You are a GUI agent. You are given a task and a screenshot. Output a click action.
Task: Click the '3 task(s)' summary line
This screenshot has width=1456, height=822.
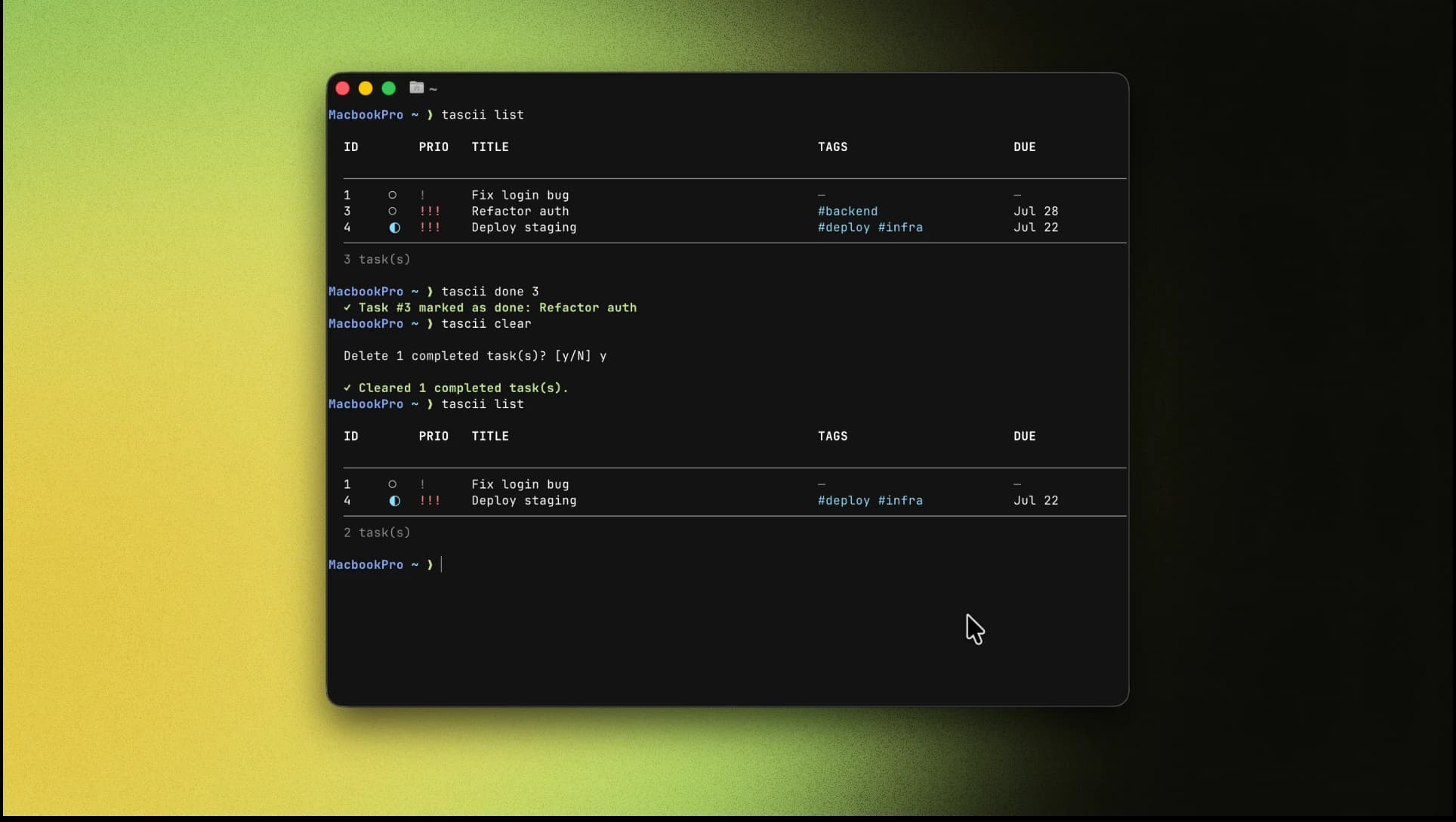(x=377, y=259)
